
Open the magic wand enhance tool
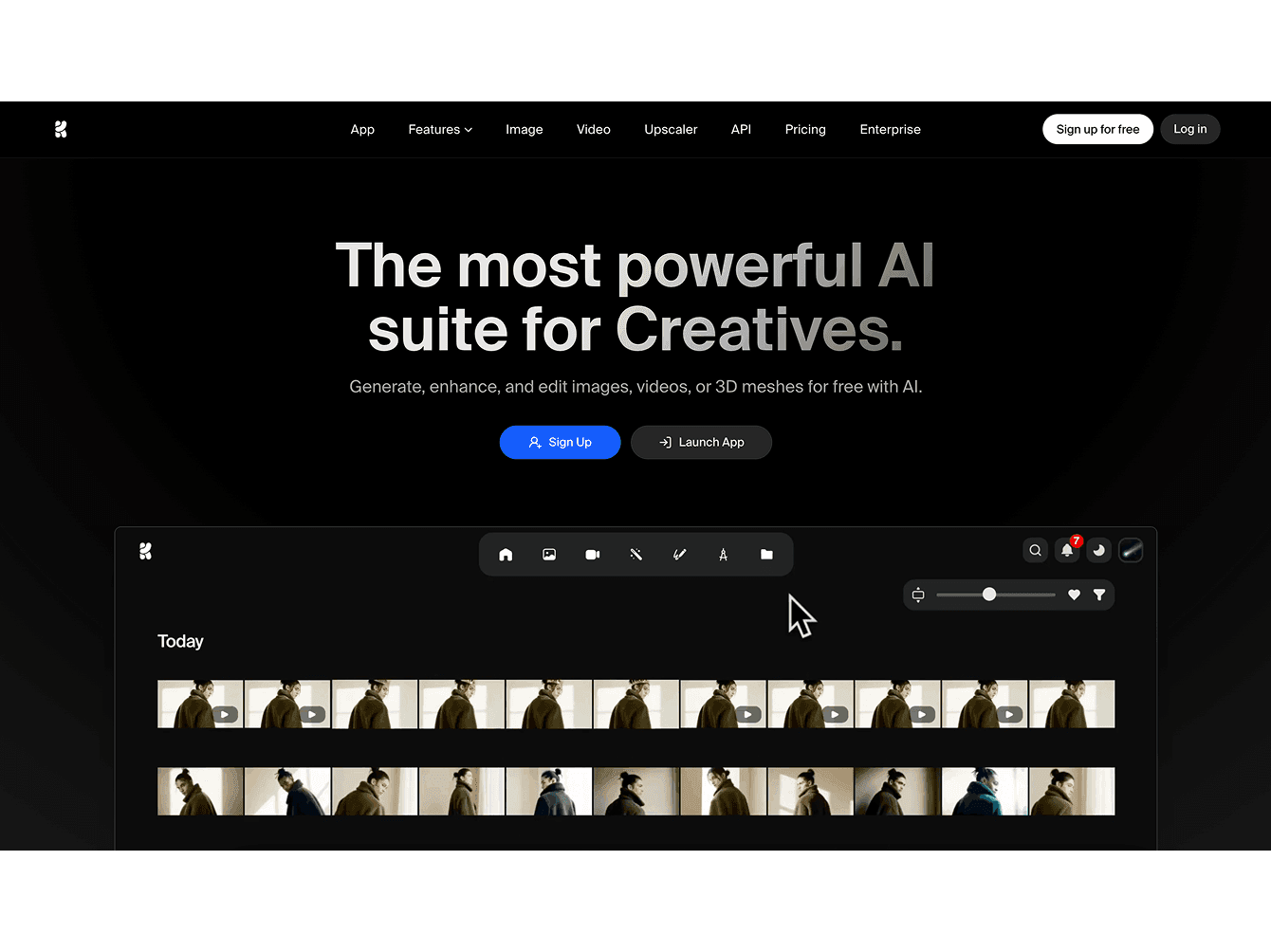click(635, 554)
